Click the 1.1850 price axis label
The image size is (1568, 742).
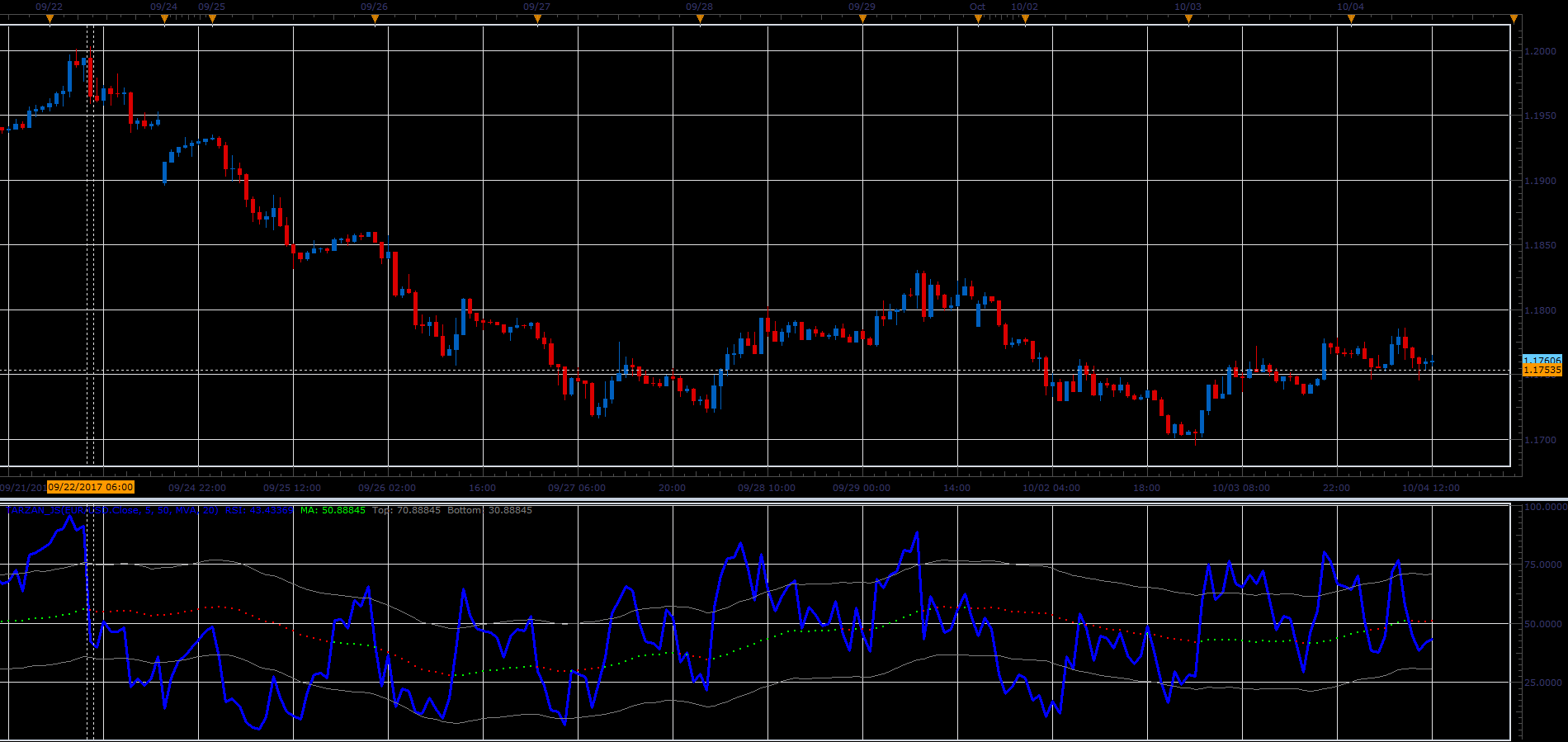coord(1540,245)
